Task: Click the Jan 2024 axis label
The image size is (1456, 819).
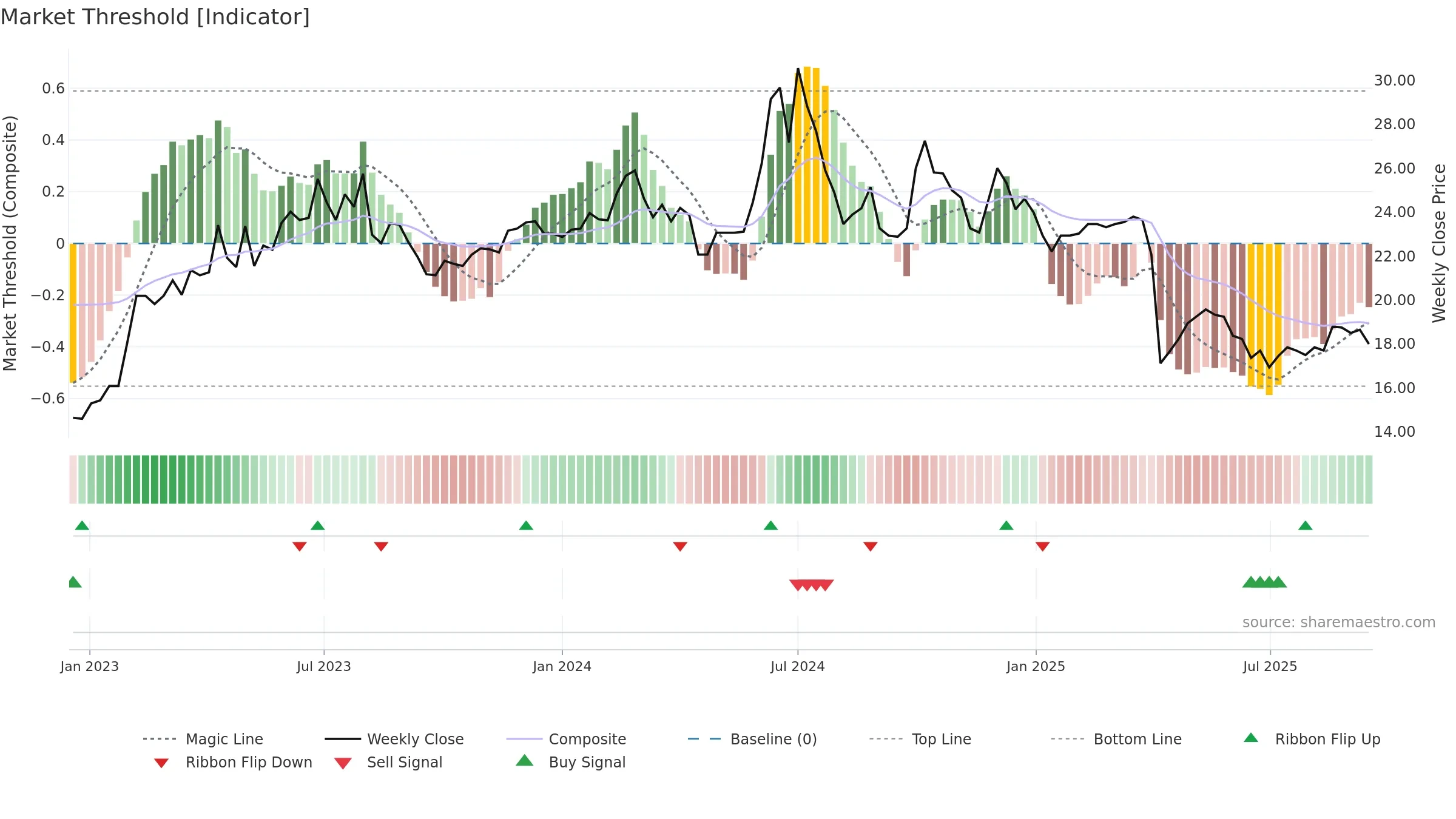Action: coord(562,666)
